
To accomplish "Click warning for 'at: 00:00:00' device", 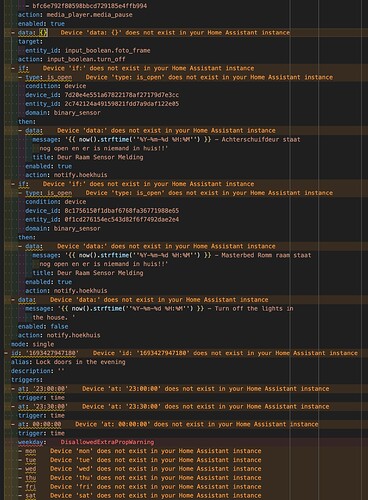I will pos(197,424).
